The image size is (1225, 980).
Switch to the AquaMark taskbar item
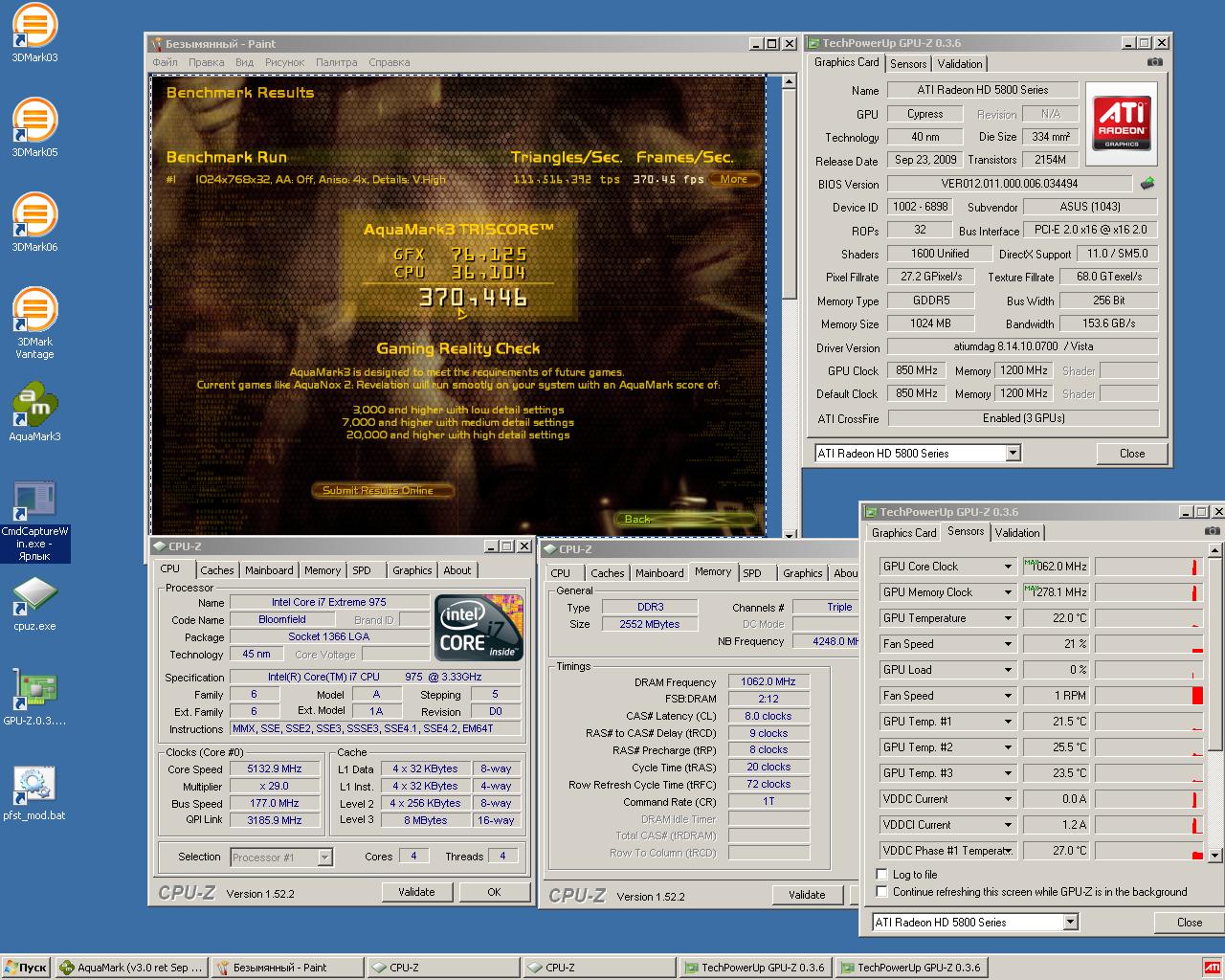coord(131,967)
